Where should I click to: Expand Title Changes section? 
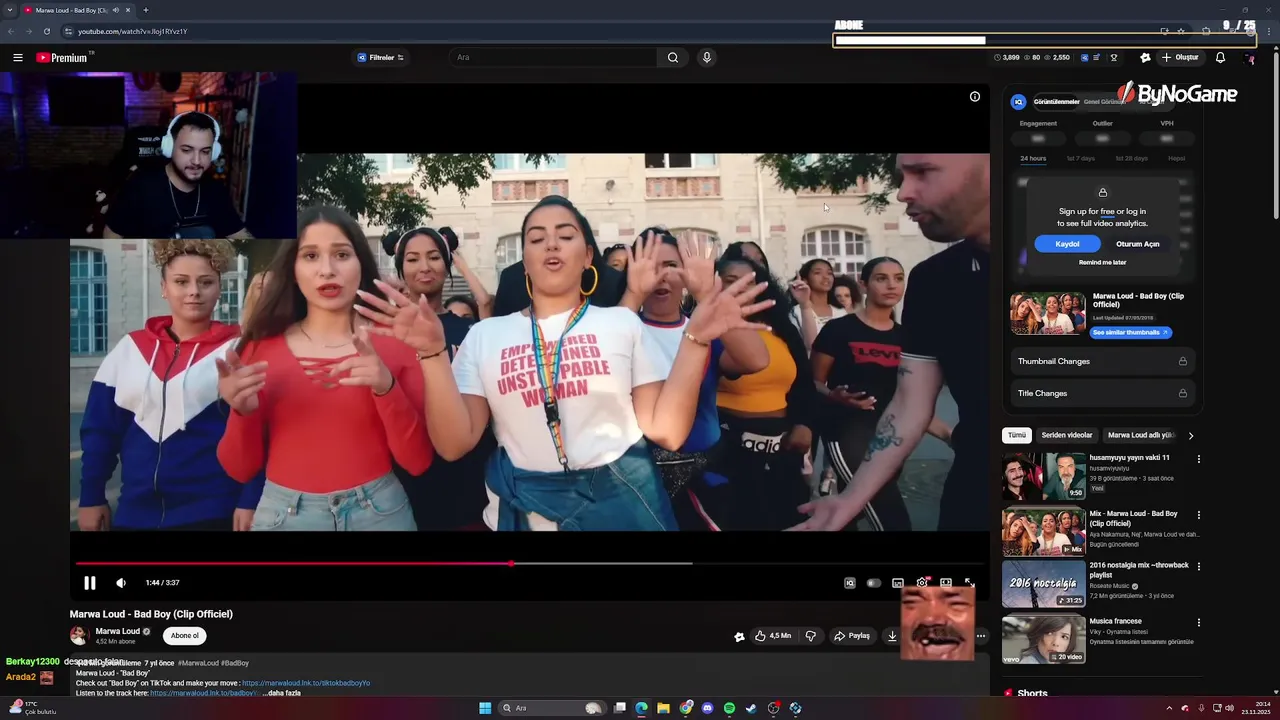pyautogui.click(x=1102, y=393)
